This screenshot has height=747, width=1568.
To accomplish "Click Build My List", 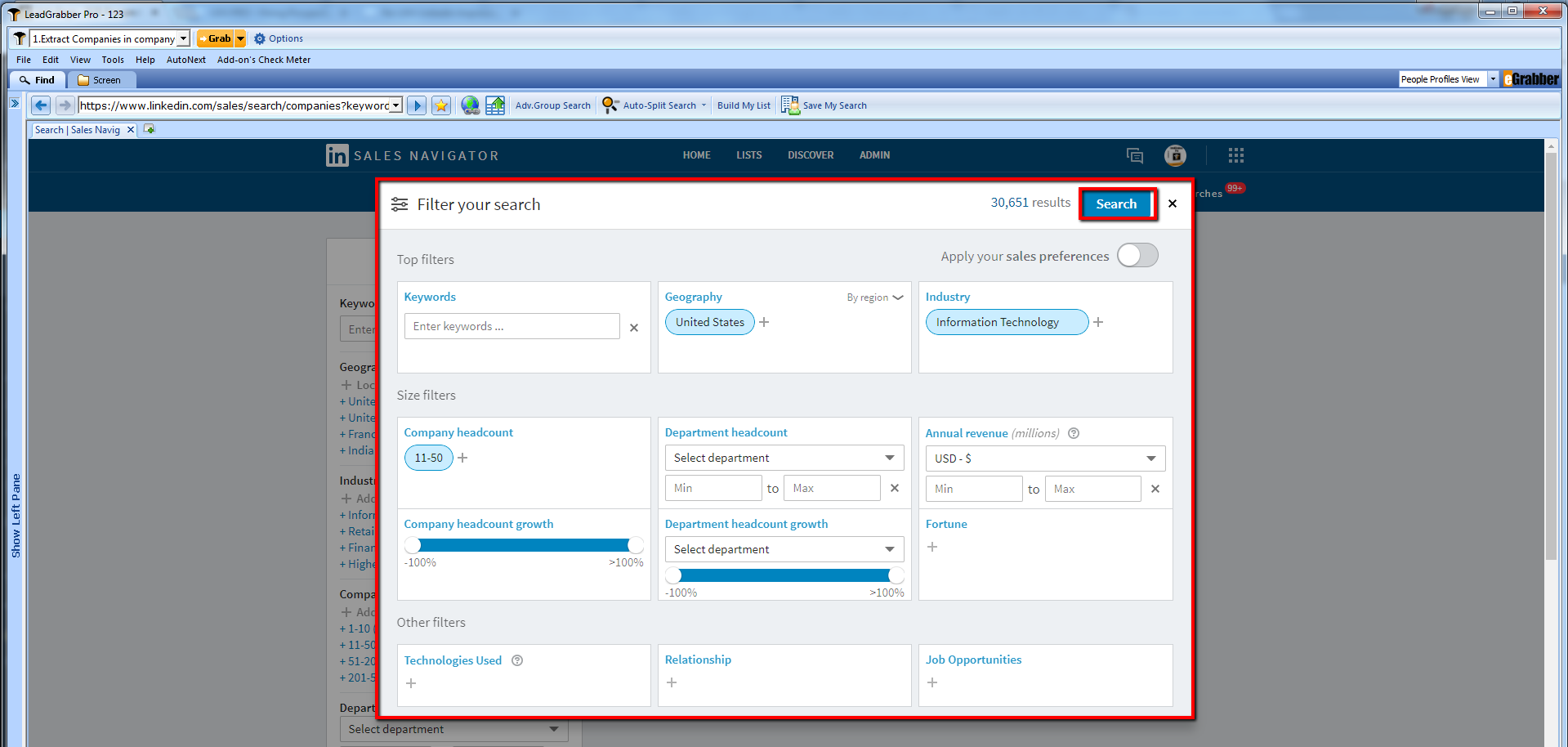I will pyautogui.click(x=744, y=105).
